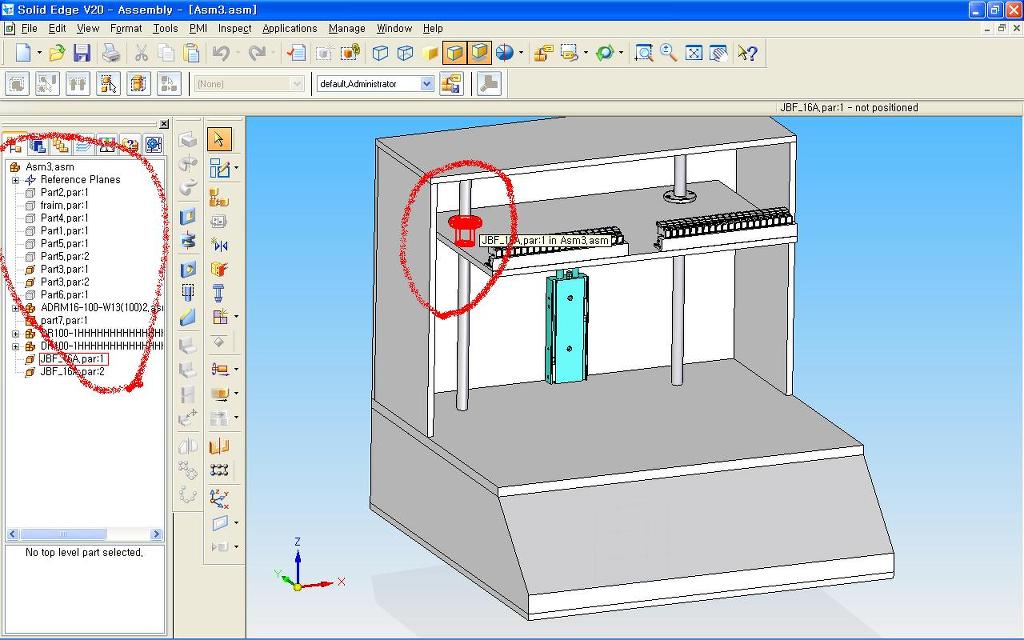
Task: Click the Fit view icon
Action: coord(694,53)
